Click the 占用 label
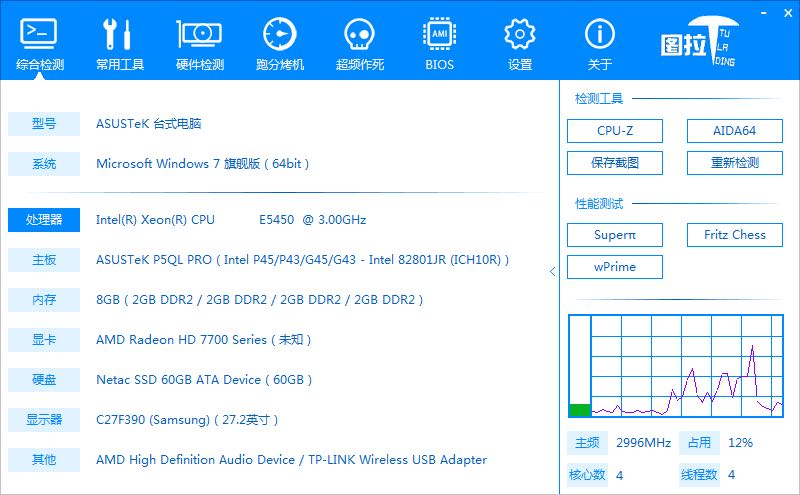Screen dimensions: 800x495 (x=699, y=443)
